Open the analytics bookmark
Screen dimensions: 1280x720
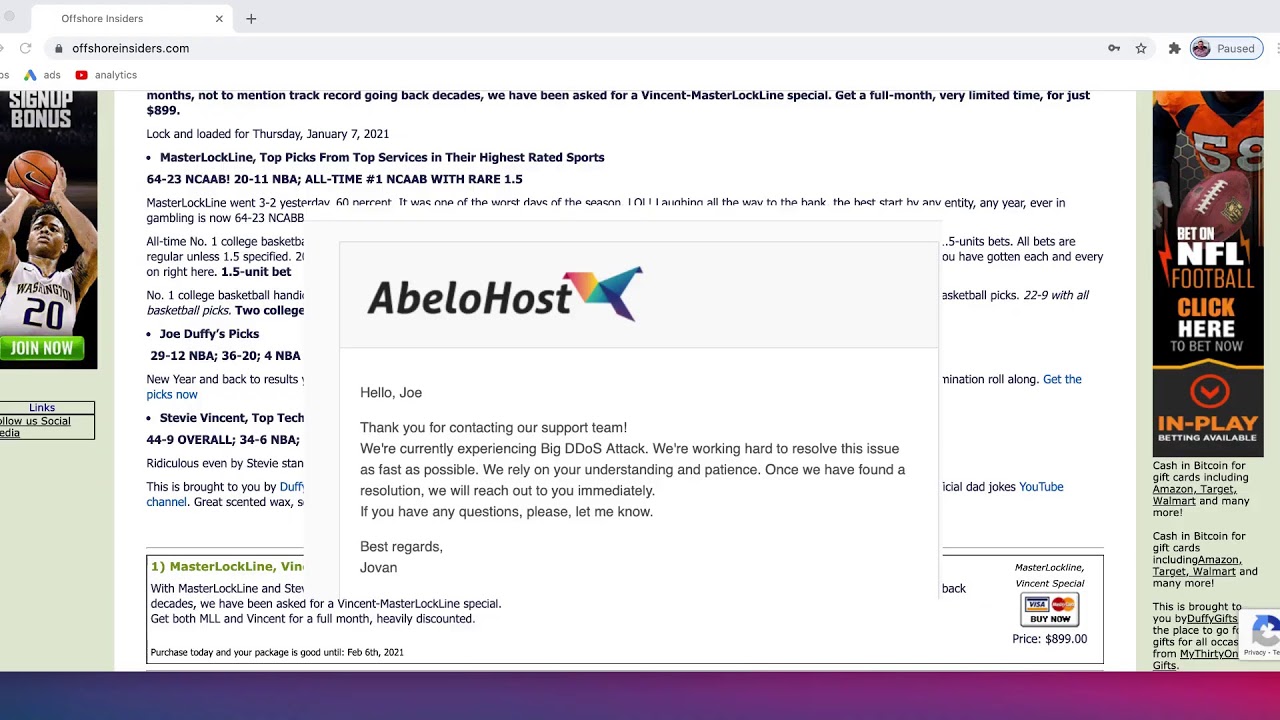click(106, 75)
